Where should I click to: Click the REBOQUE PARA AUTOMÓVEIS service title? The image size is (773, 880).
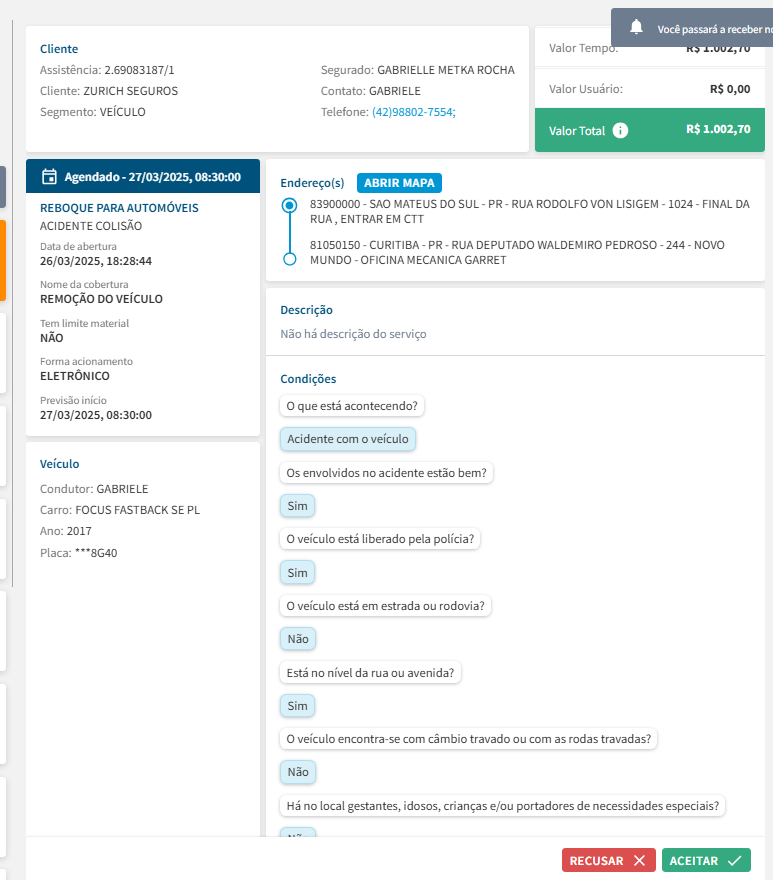119,208
